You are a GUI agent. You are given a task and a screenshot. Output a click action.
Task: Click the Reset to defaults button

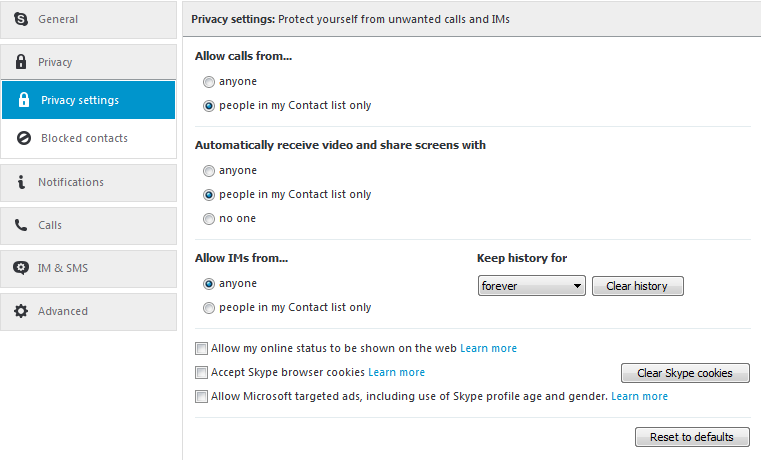click(x=692, y=437)
